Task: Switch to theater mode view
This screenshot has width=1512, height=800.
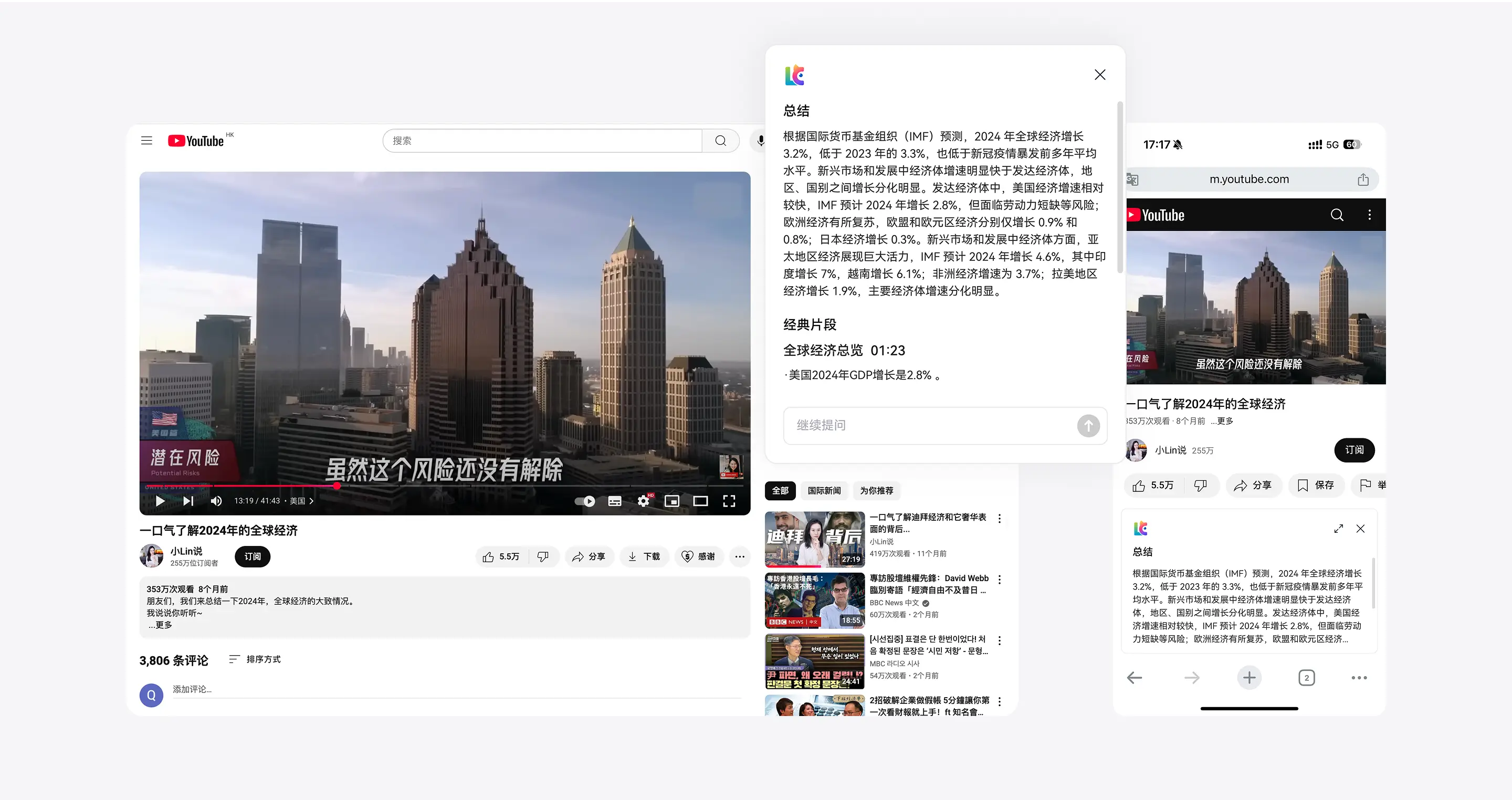Action: point(700,501)
